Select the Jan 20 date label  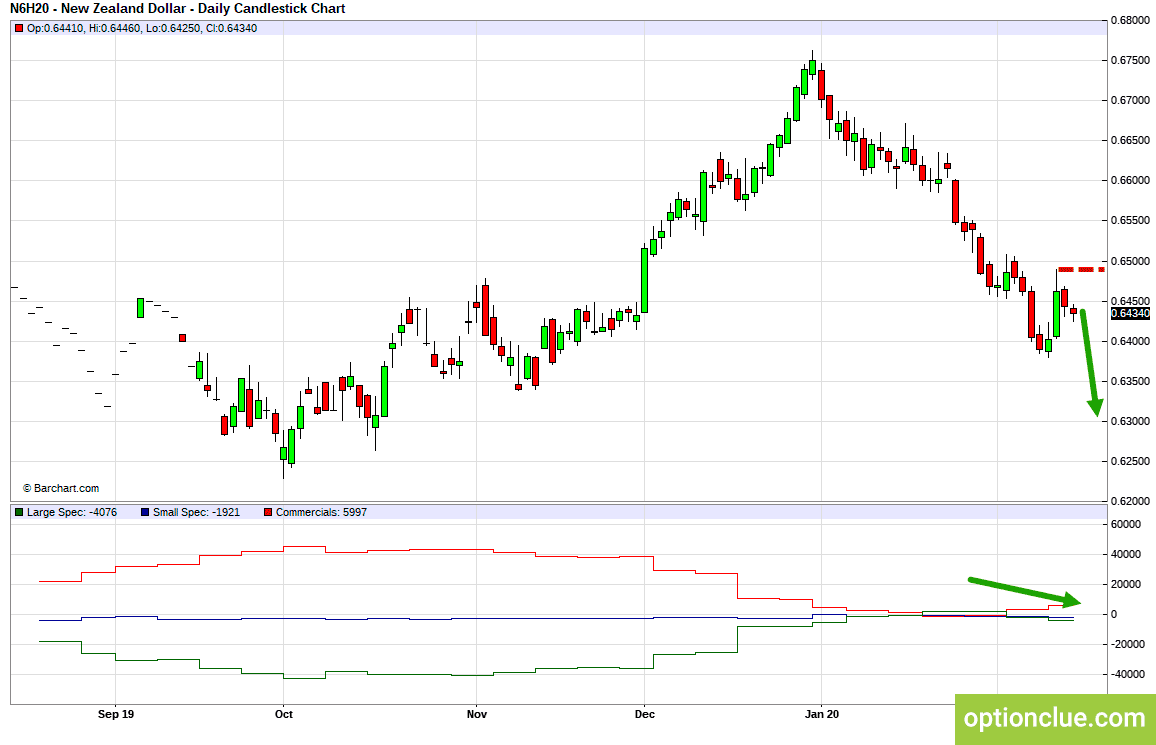tap(822, 714)
